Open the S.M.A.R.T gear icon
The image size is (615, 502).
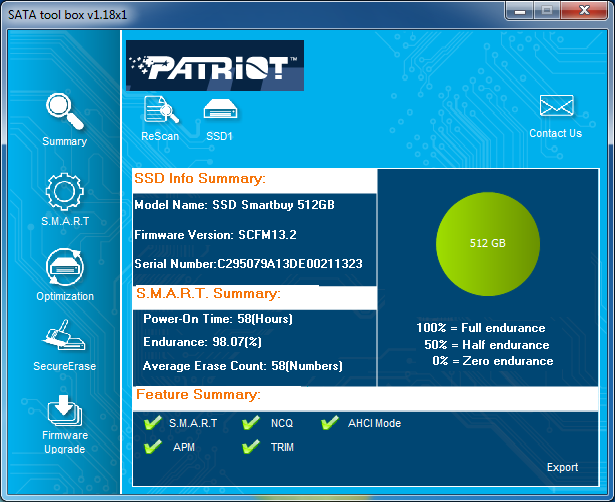(x=65, y=192)
